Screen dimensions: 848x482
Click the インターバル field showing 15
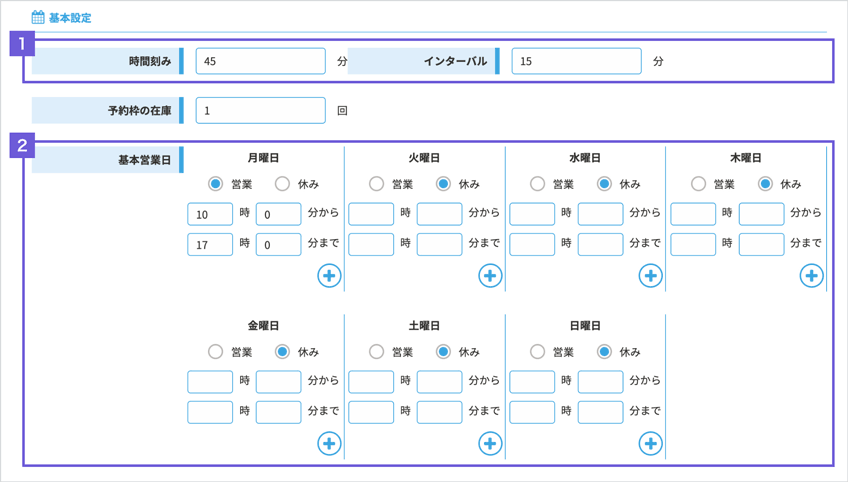tap(577, 61)
